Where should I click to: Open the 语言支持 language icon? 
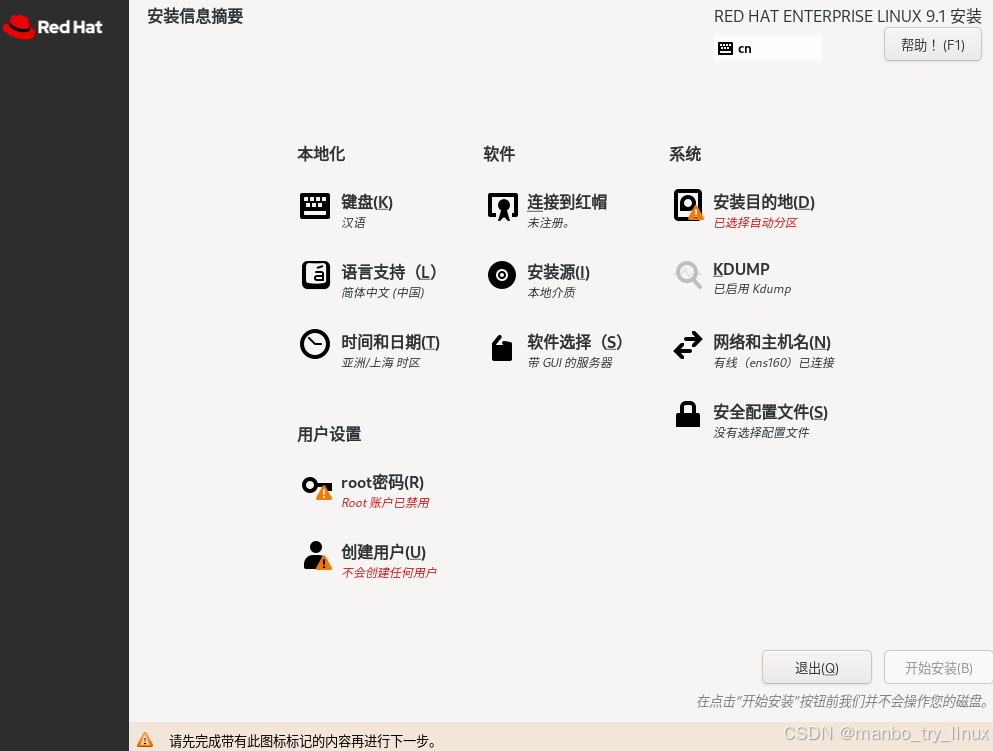(315, 275)
